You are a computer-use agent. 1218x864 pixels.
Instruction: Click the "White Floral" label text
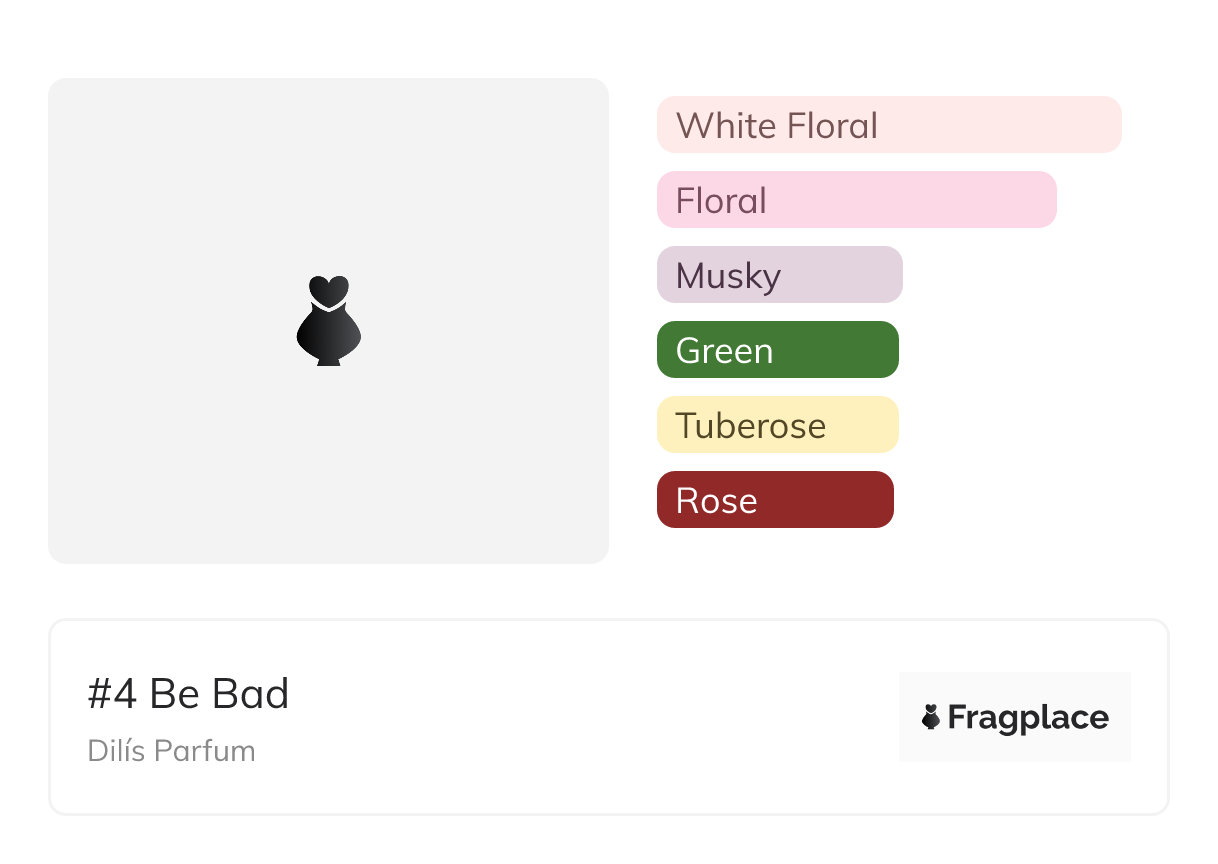pos(777,126)
